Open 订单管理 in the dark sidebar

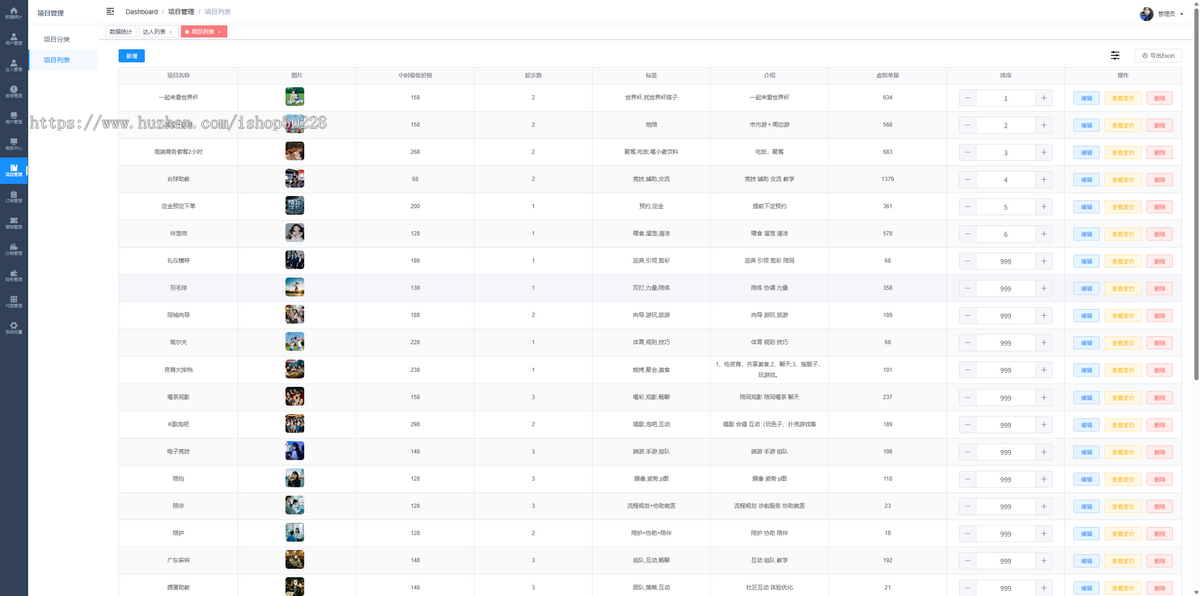tap(14, 197)
